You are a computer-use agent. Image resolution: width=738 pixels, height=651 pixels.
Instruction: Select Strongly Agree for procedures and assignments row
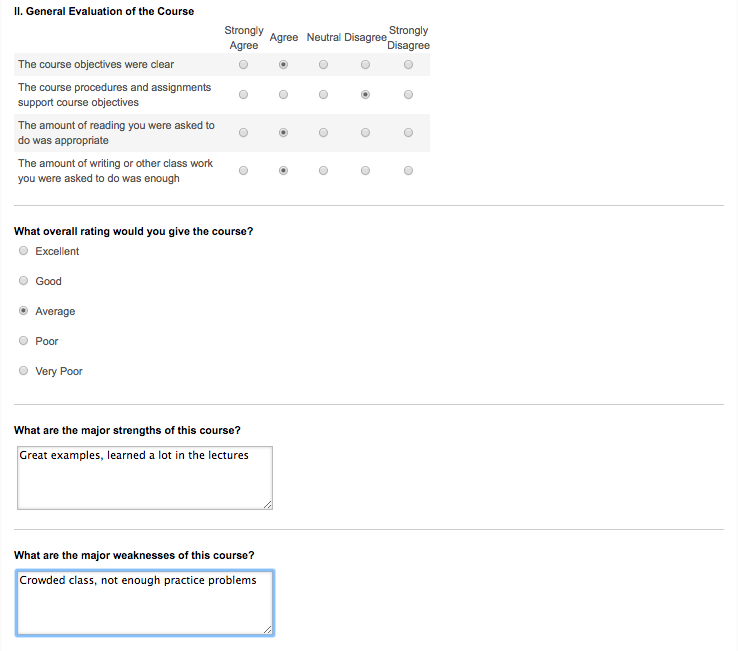[x=243, y=95]
